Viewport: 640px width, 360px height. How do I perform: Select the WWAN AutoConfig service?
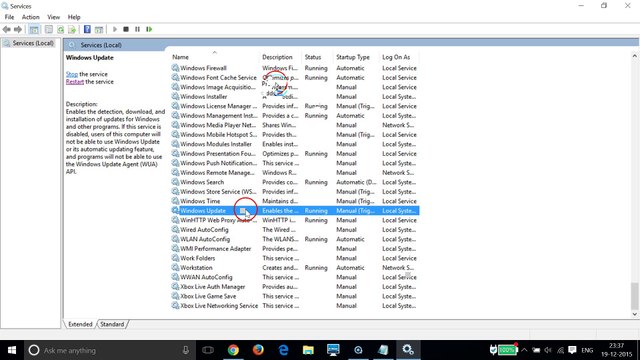[x=295, y=277]
